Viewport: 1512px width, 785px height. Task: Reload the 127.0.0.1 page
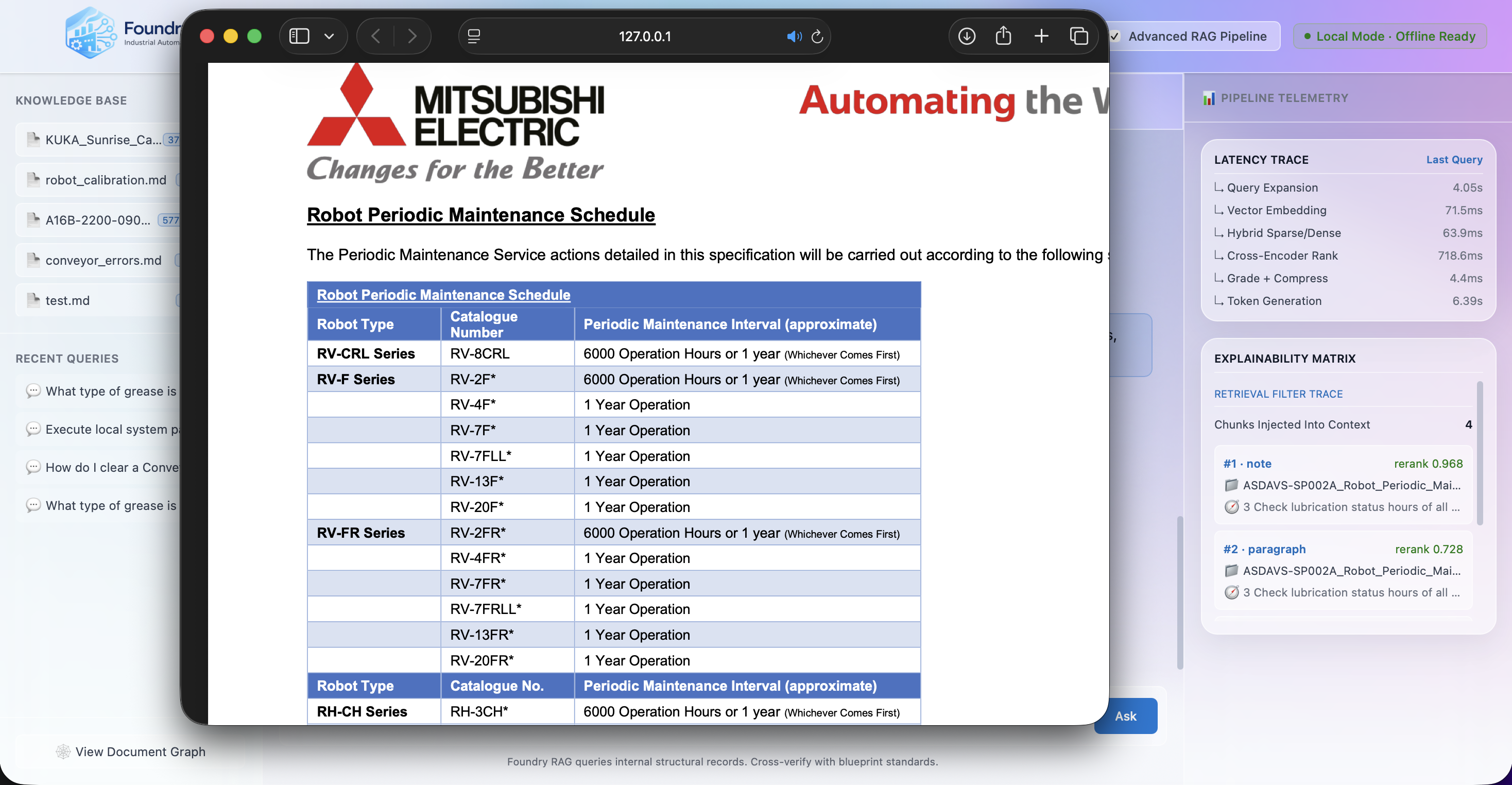[x=817, y=37]
